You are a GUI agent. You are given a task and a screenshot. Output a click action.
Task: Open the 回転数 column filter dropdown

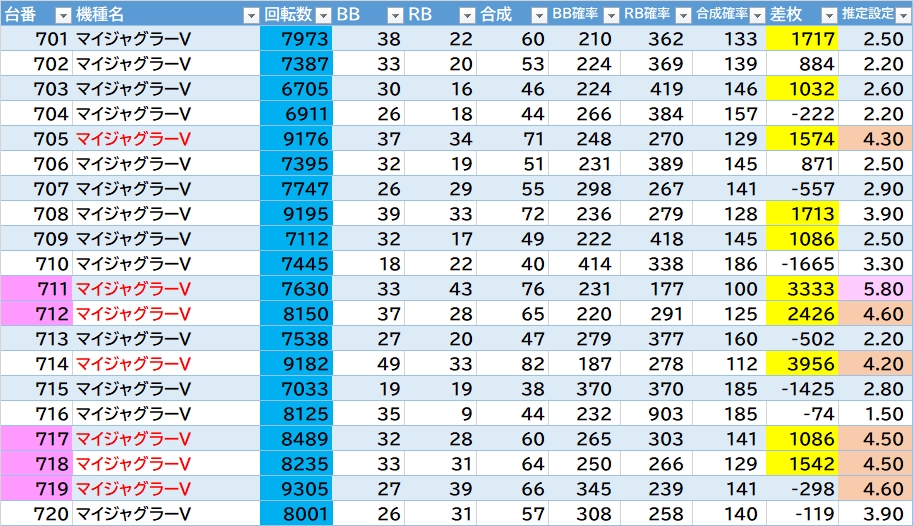tap(324, 15)
